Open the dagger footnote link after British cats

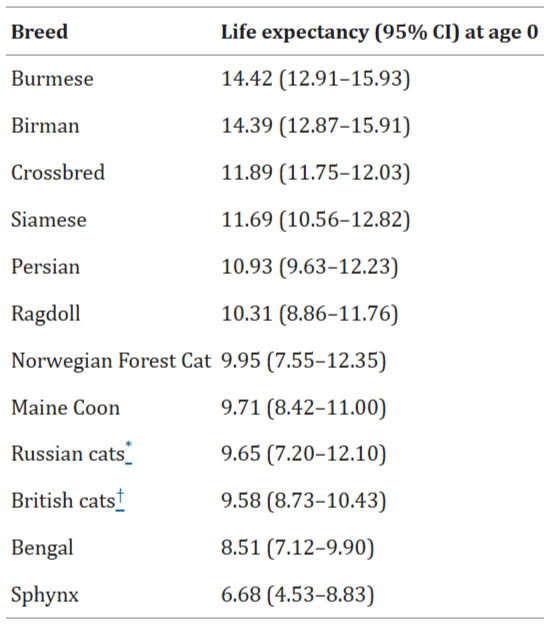[120, 500]
